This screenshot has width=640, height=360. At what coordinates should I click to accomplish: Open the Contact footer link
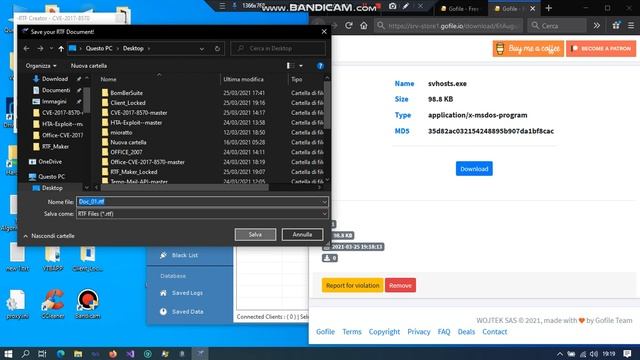(x=495, y=332)
